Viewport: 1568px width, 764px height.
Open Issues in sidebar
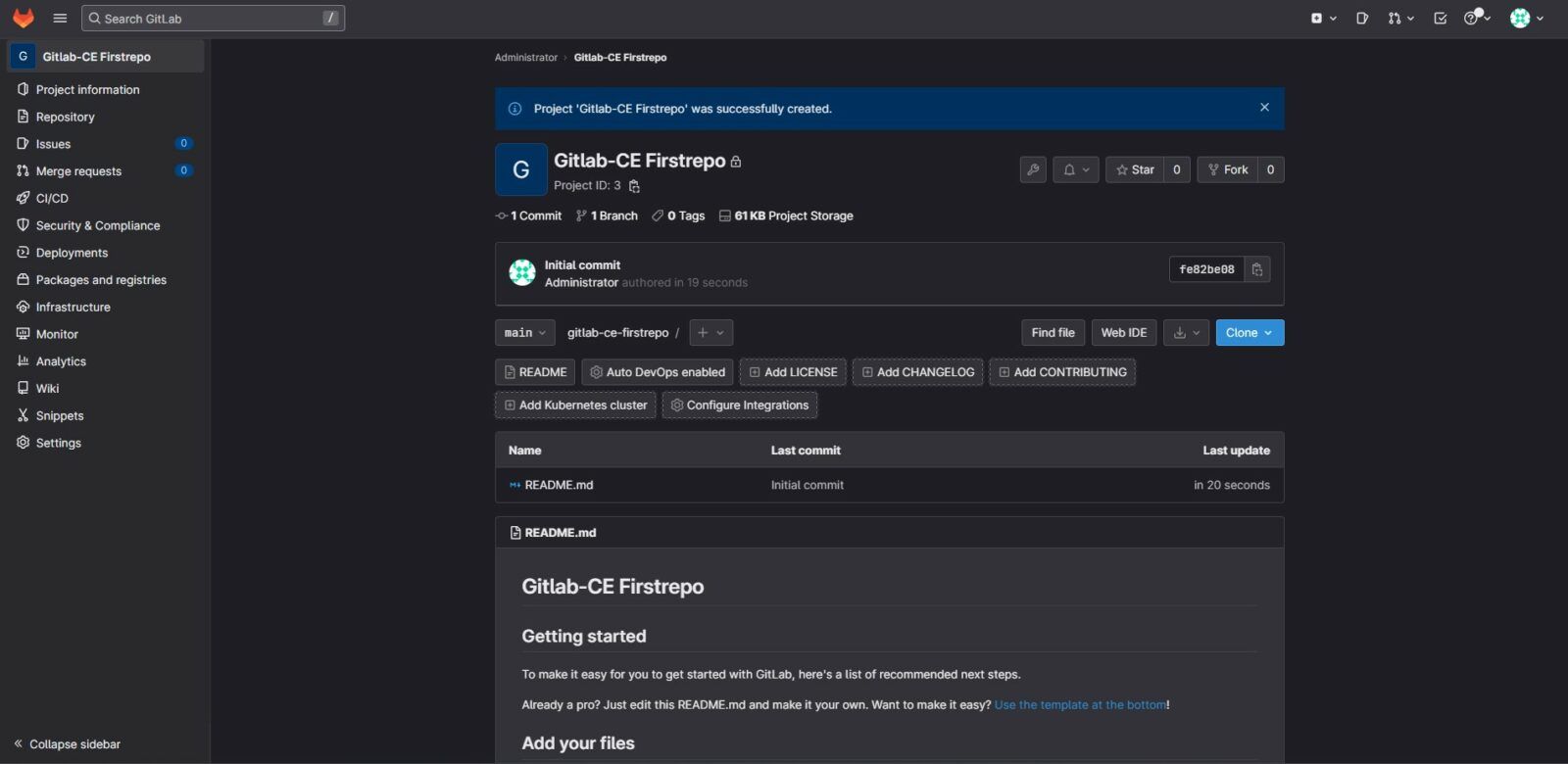coord(106,144)
